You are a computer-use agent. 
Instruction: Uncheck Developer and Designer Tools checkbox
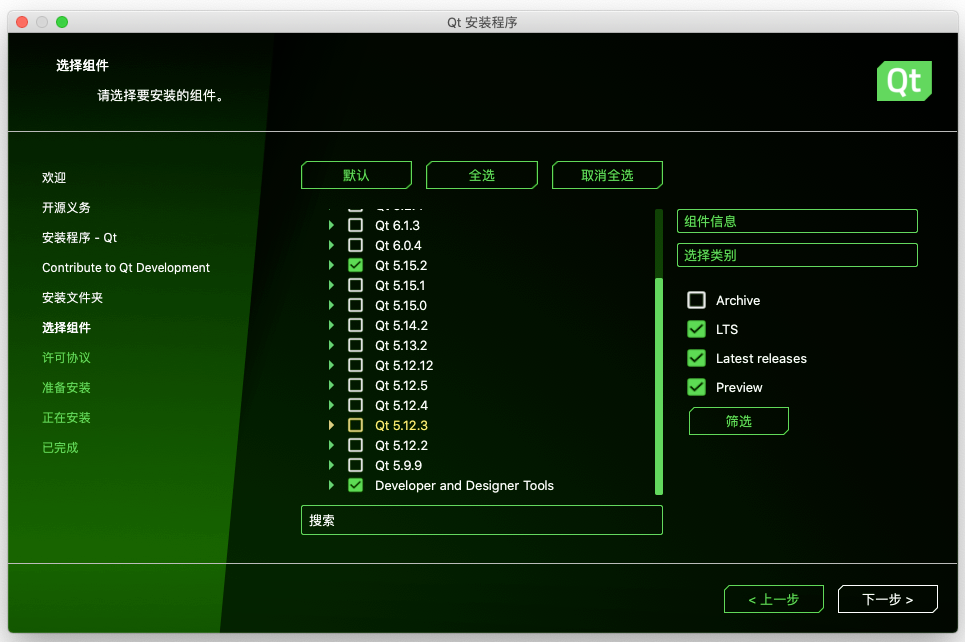point(355,485)
